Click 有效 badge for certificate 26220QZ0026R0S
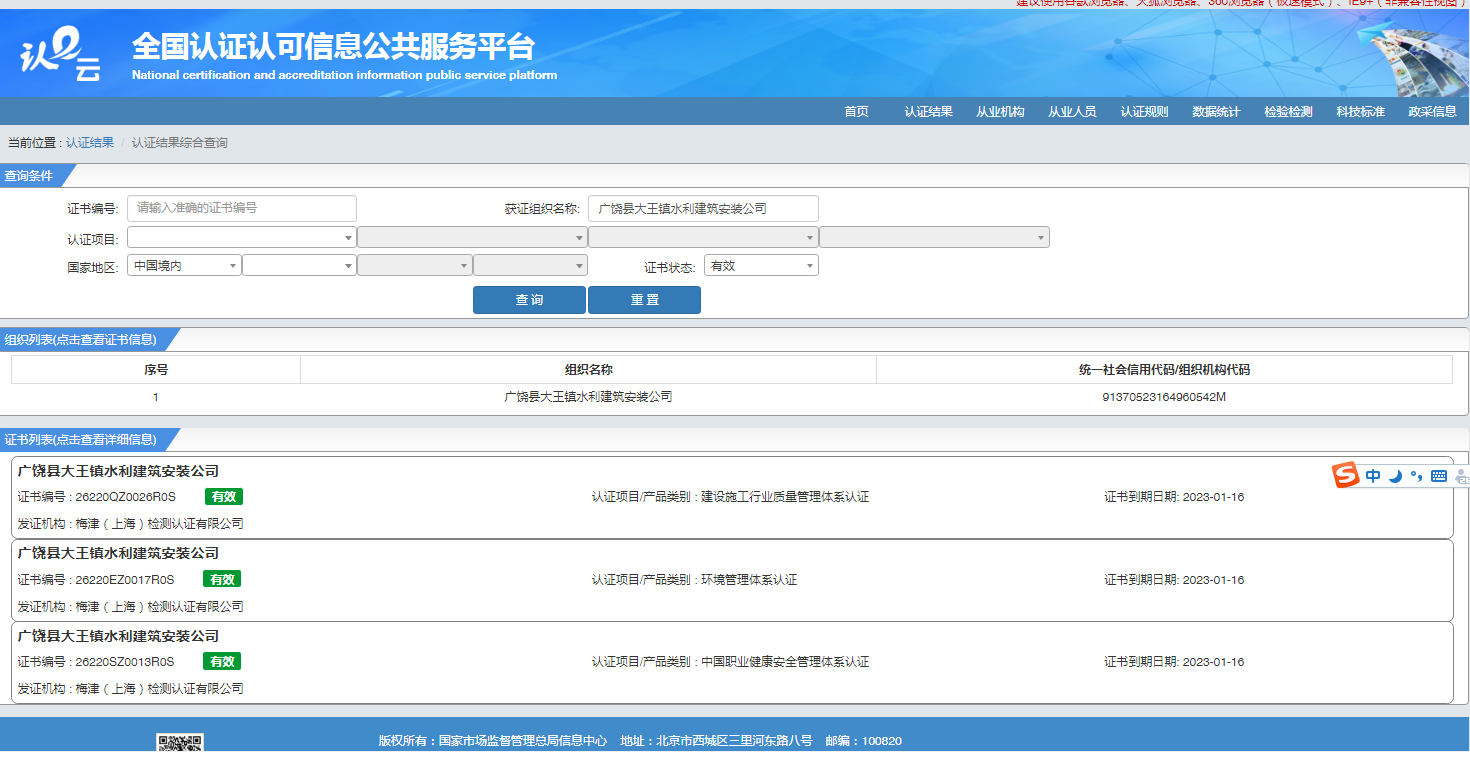 tap(224, 497)
